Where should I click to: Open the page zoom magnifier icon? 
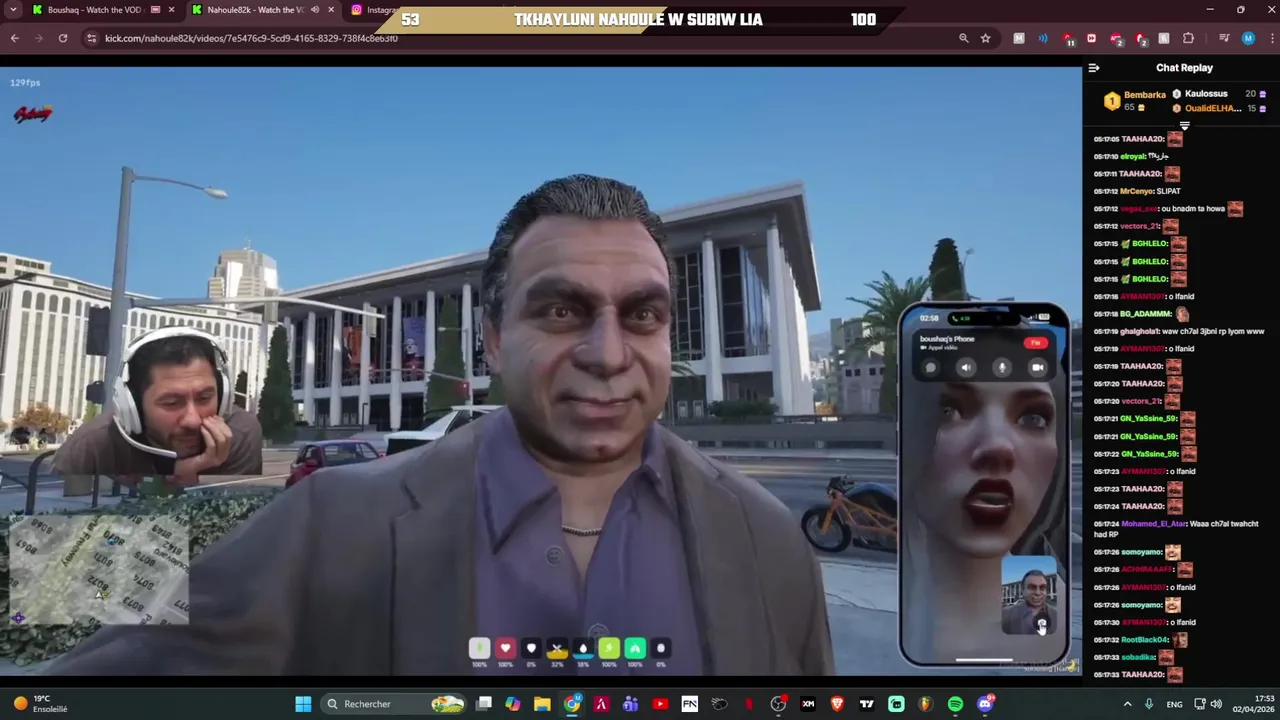point(963,38)
